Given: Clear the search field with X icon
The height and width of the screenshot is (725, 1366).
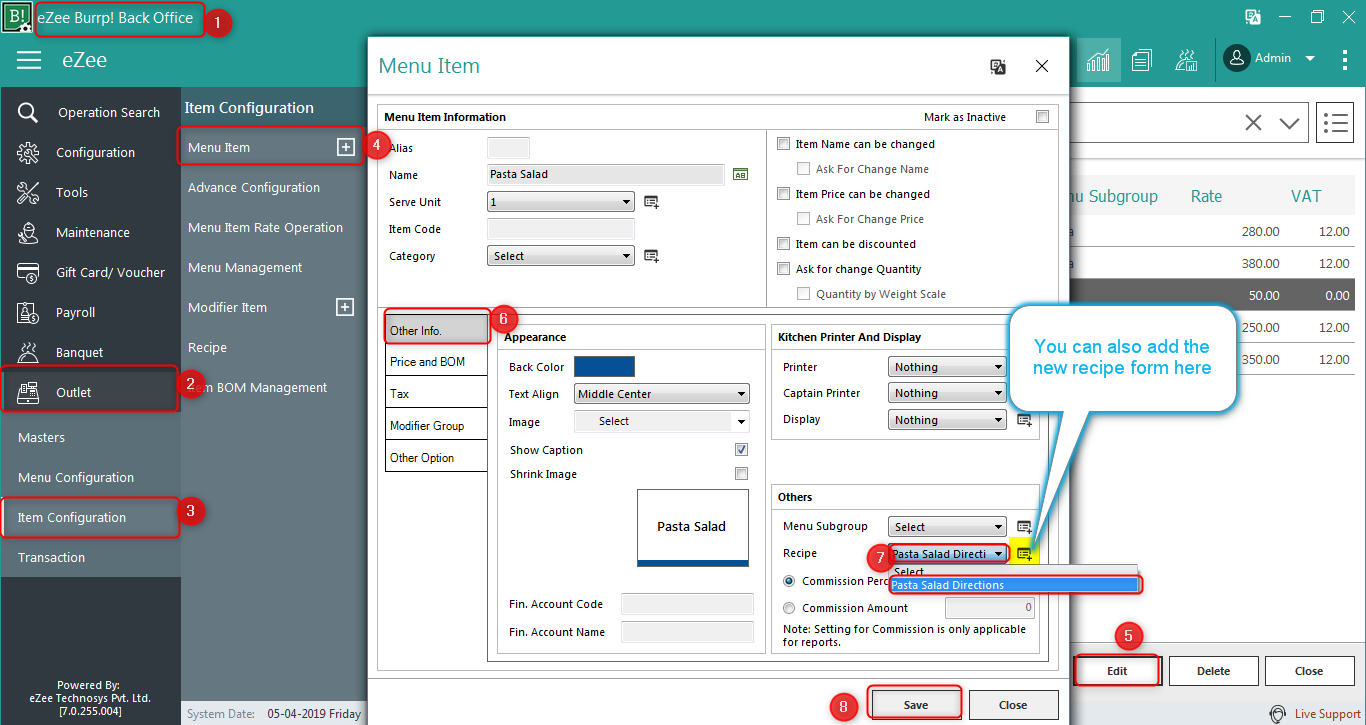Looking at the screenshot, I should [1252, 123].
